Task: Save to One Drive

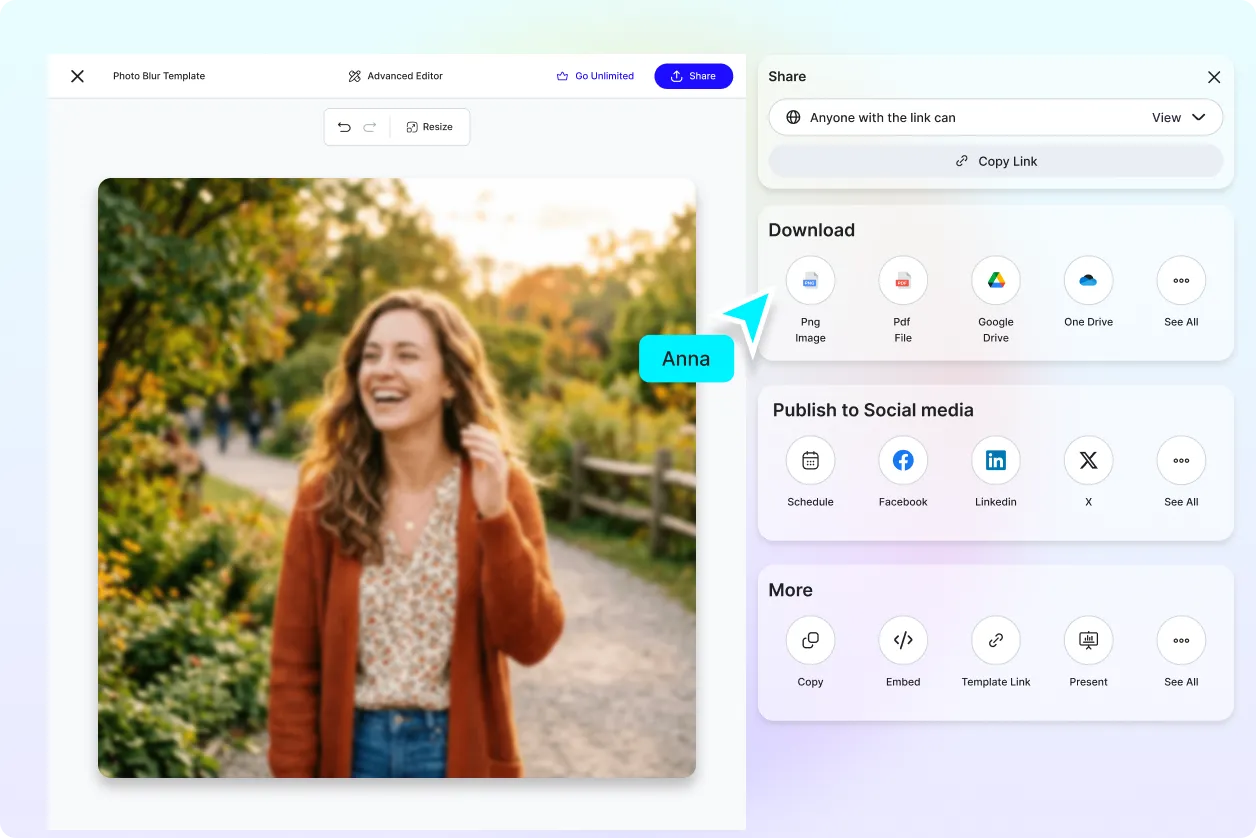Action: (x=1088, y=281)
